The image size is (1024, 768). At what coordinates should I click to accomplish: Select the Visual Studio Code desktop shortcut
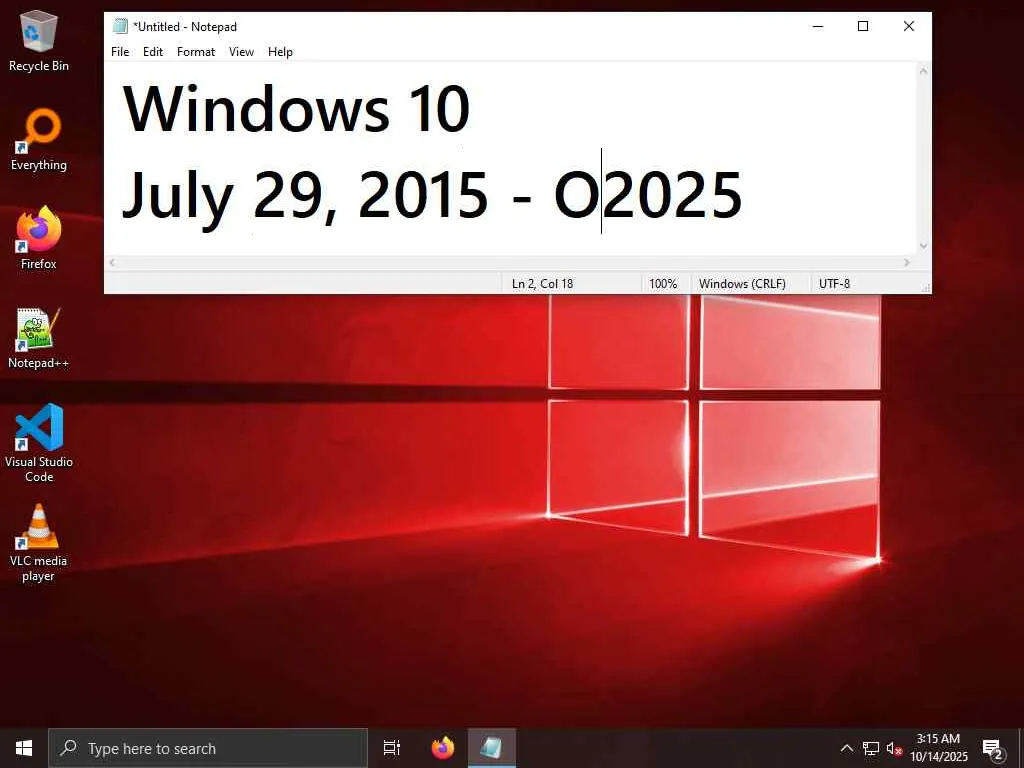pyautogui.click(x=39, y=443)
